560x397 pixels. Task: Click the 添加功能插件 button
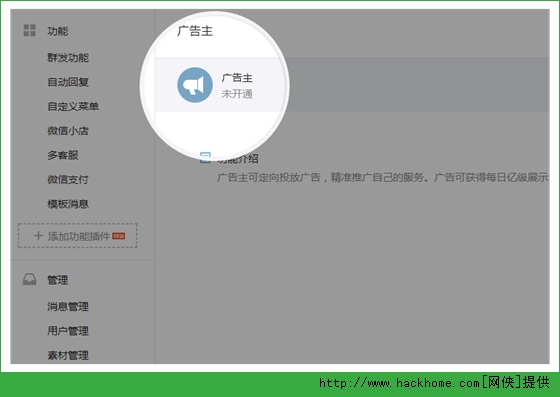coord(78,236)
